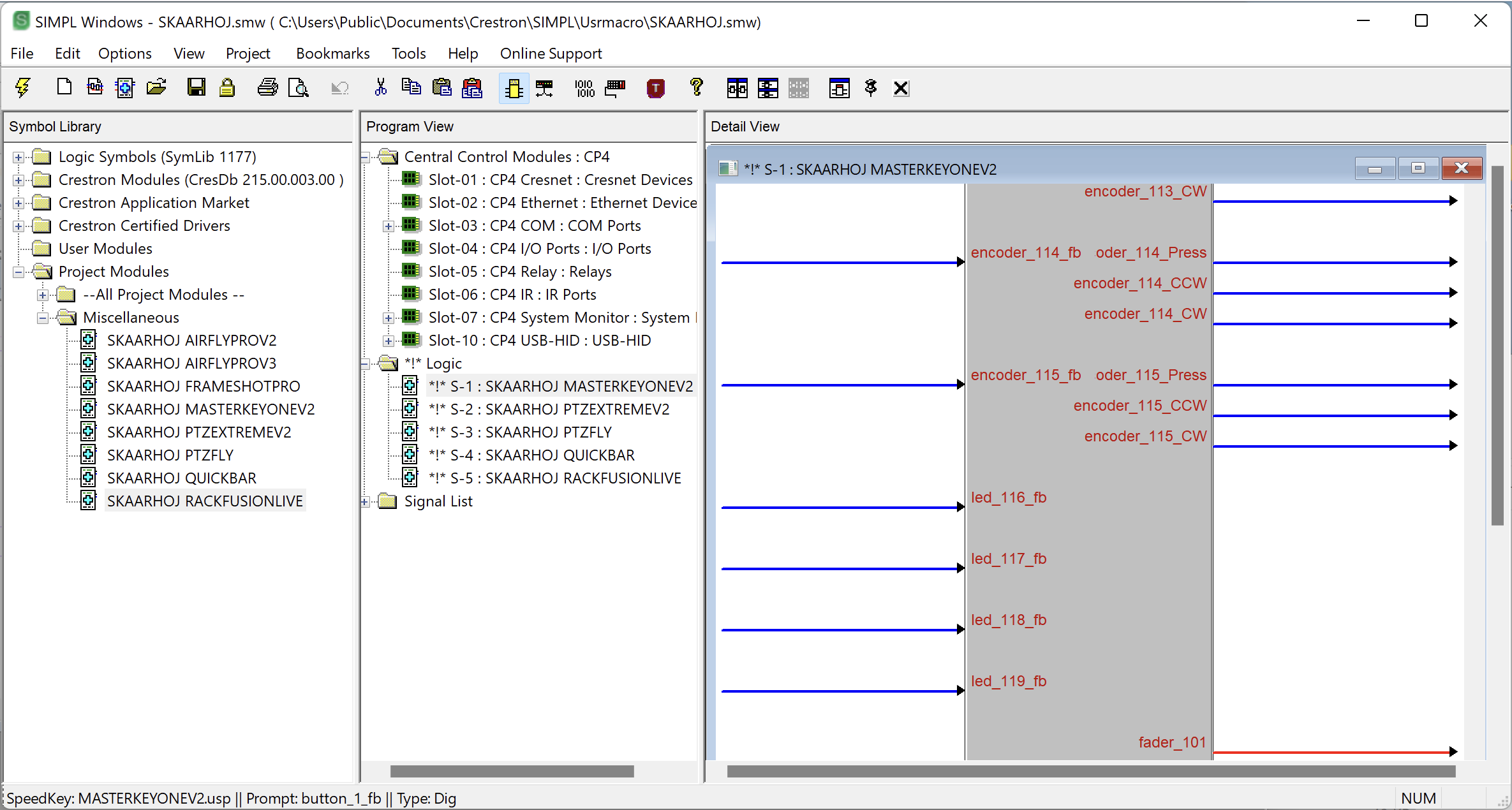The image size is (1512, 810).
Task: Open the Online Support menu
Action: click(x=551, y=54)
